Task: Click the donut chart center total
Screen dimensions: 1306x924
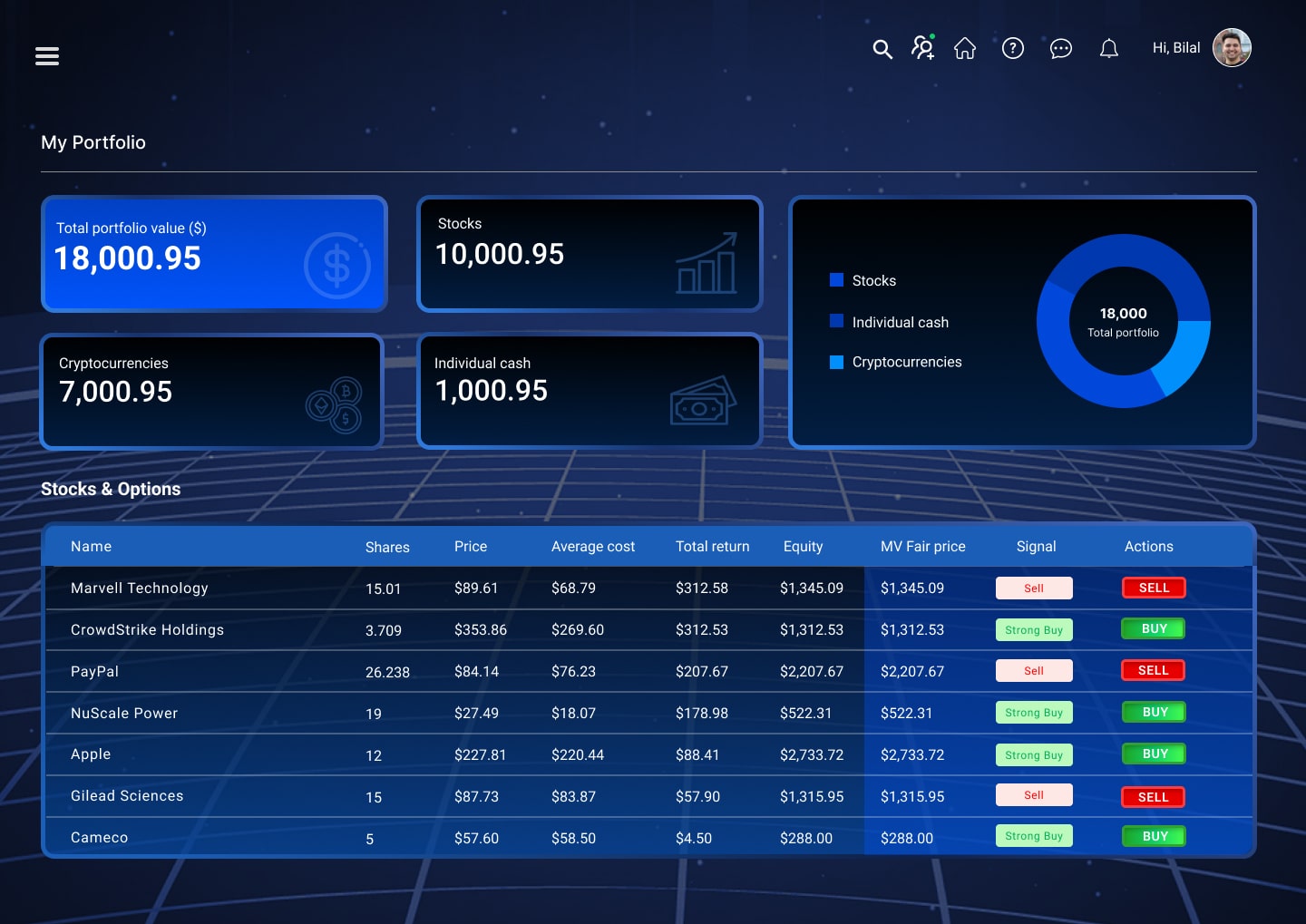Action: pyautogui.click(x=1124, y=321)
